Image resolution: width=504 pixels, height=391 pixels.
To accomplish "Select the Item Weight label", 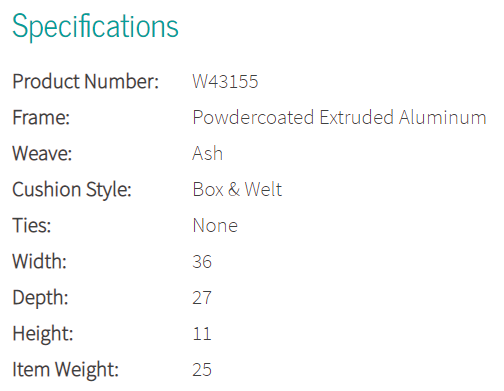I will [65, 370].
